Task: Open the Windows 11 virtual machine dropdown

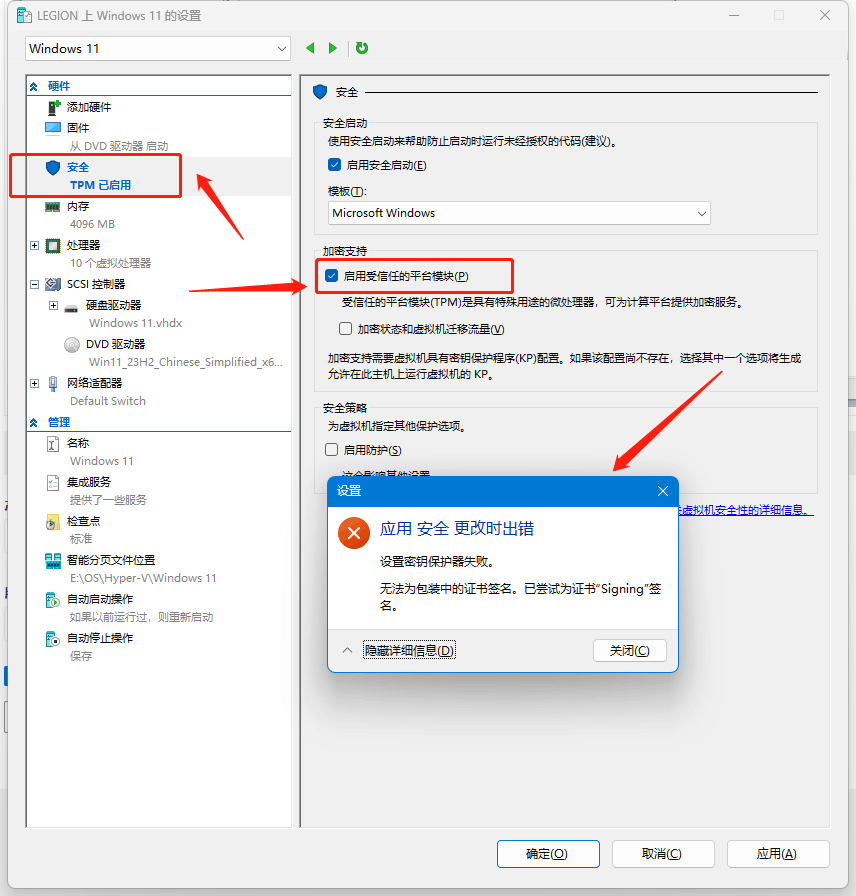Action: [x=158, y=49]
